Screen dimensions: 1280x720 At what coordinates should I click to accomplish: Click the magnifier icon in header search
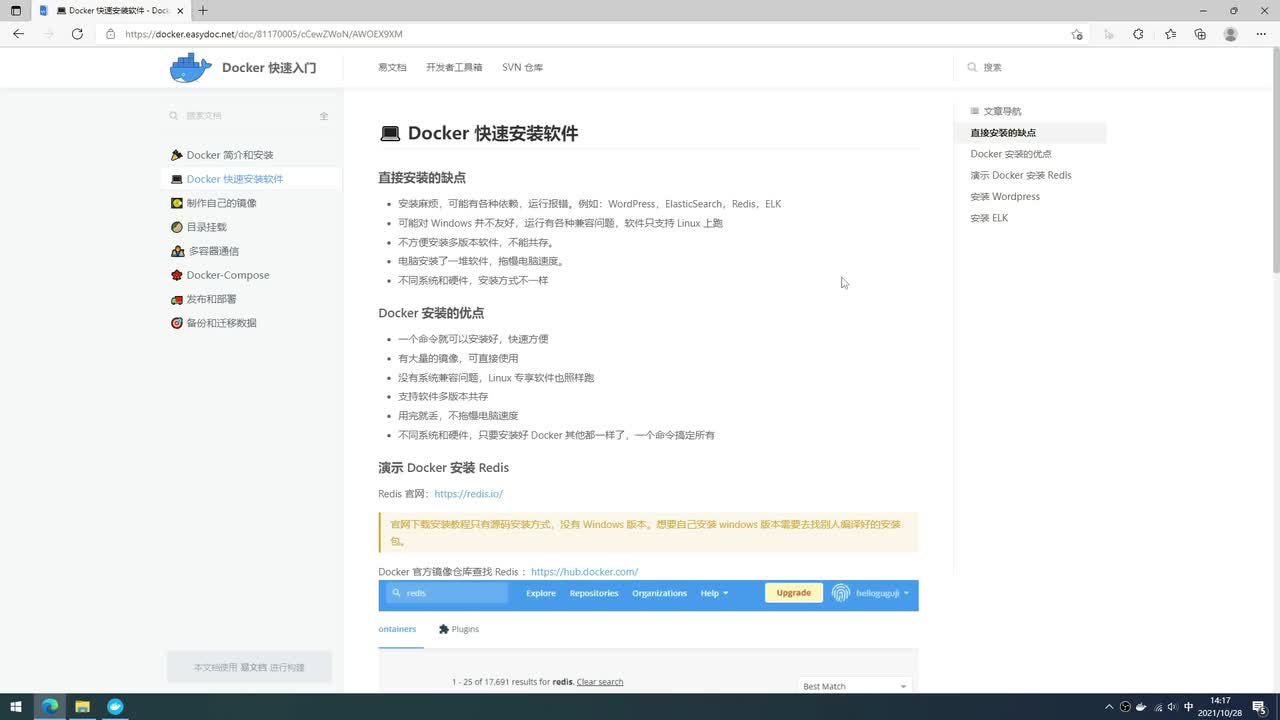coord(972,67)
